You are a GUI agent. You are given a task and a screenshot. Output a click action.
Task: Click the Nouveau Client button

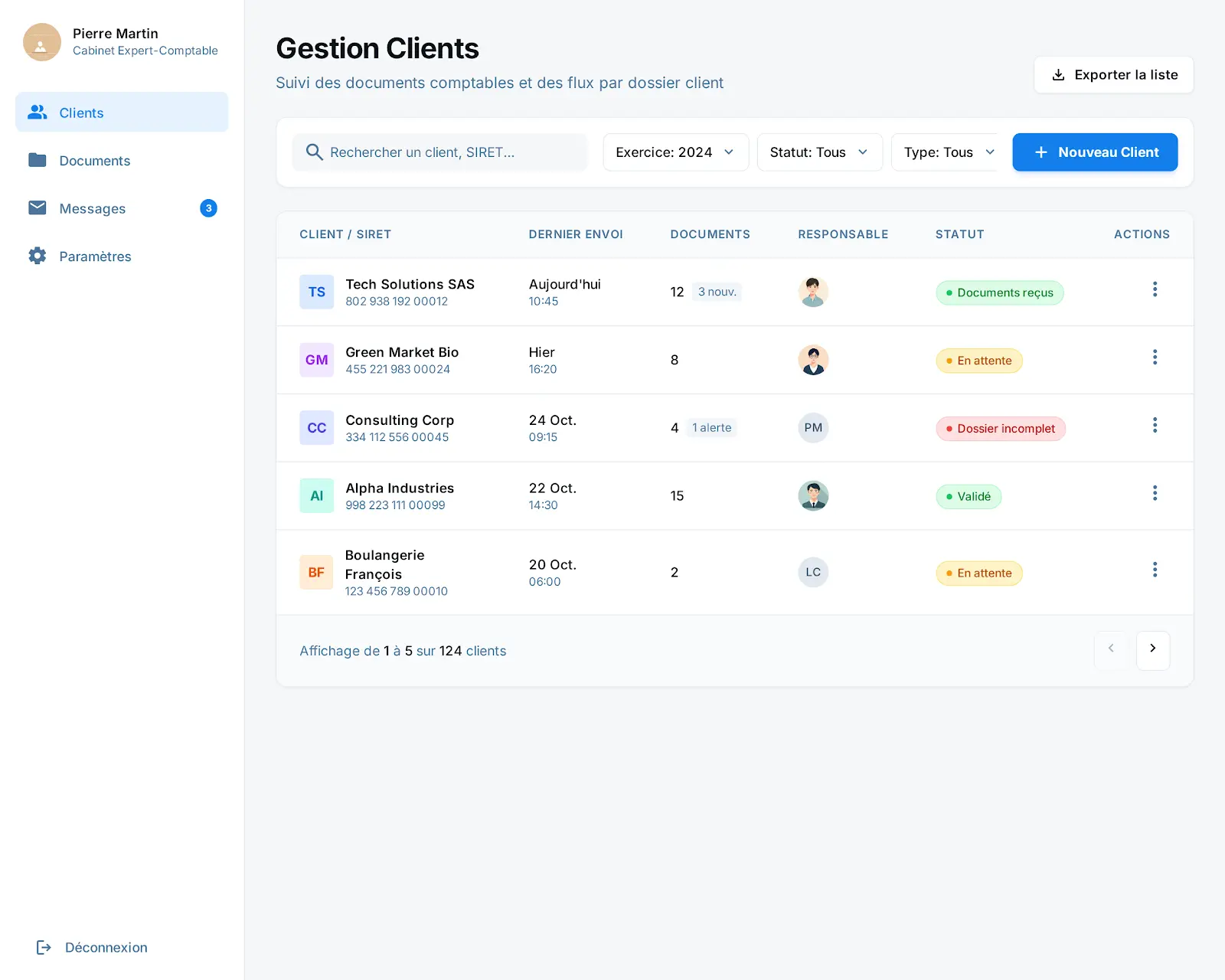pyautogui.click(x=1095, y=152)
